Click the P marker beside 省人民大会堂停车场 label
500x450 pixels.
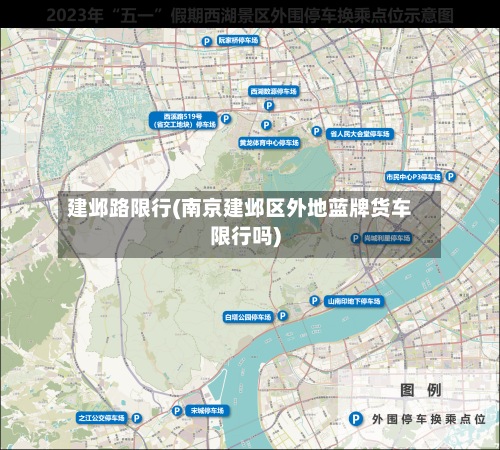tap(316, 131)
